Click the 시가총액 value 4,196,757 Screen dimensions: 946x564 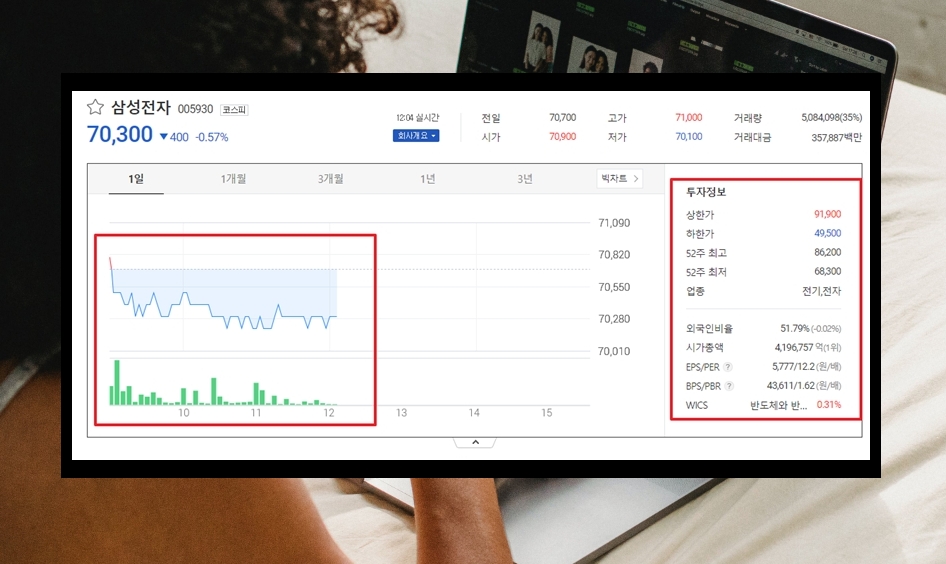coord(793,347)
